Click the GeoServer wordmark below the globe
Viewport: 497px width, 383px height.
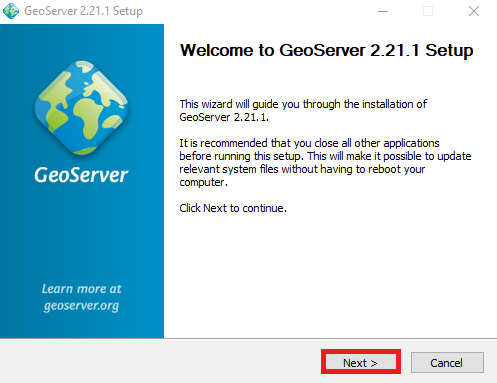click(81, 175)
